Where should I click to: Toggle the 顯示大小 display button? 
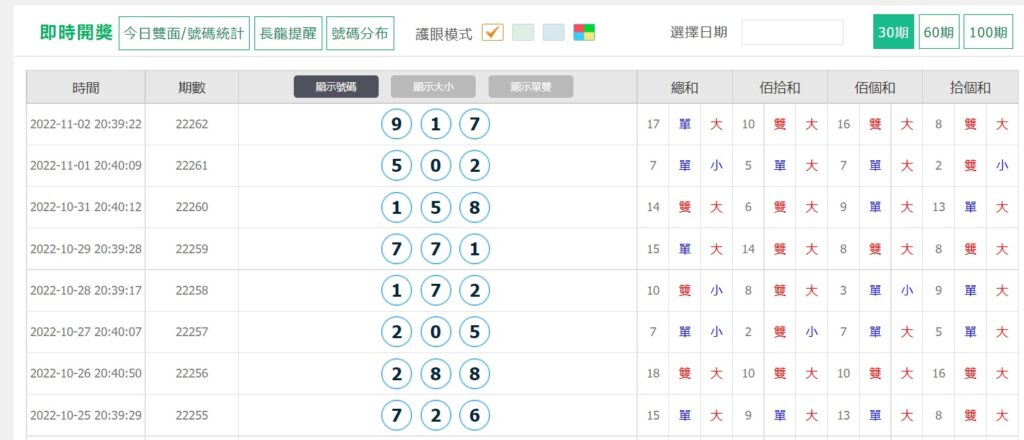[433, 87]
